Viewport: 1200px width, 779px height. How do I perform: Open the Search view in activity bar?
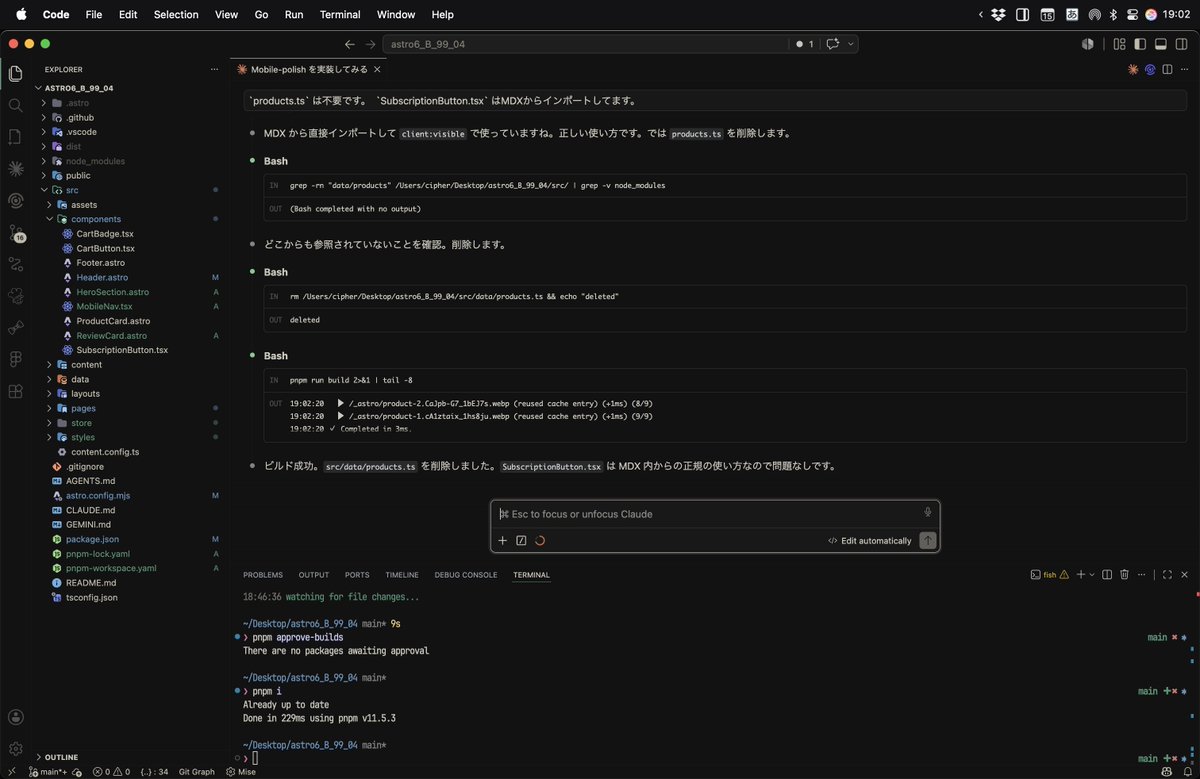click(x=15, y=105)
